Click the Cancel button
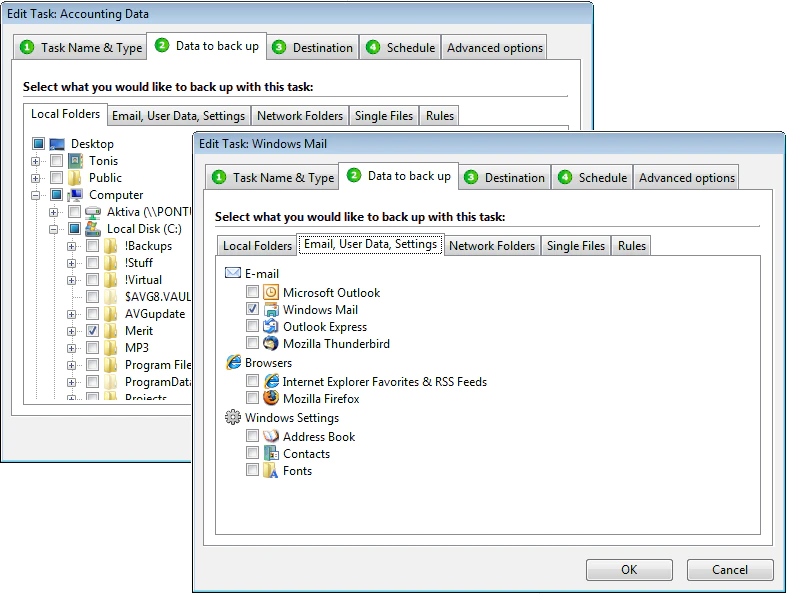 point(730,569)
